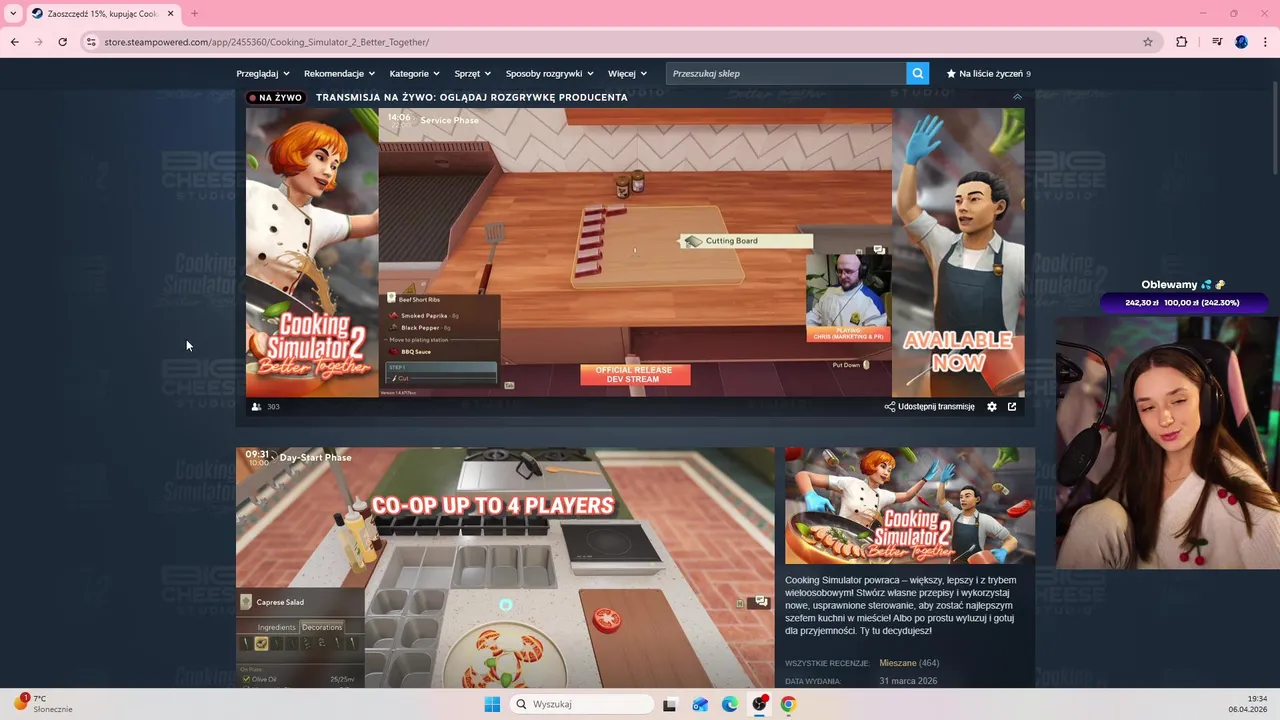1280x720 pixels.
Task: Pop out the broadcast in new window
Action: point(1012,407)
